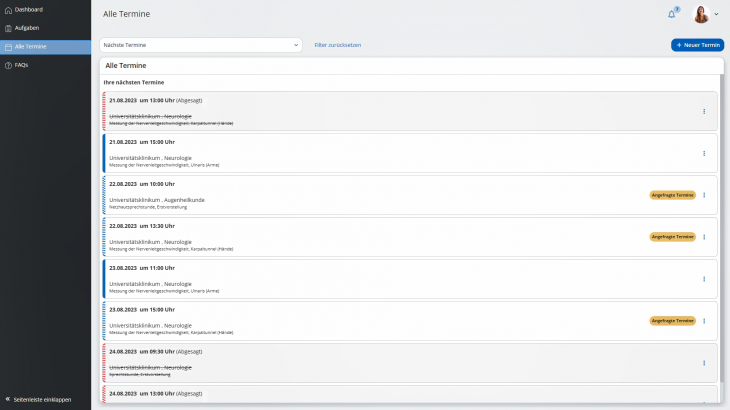Open three-dot menu for 22.08.2023 10:00 appointment

pos(704,195)
